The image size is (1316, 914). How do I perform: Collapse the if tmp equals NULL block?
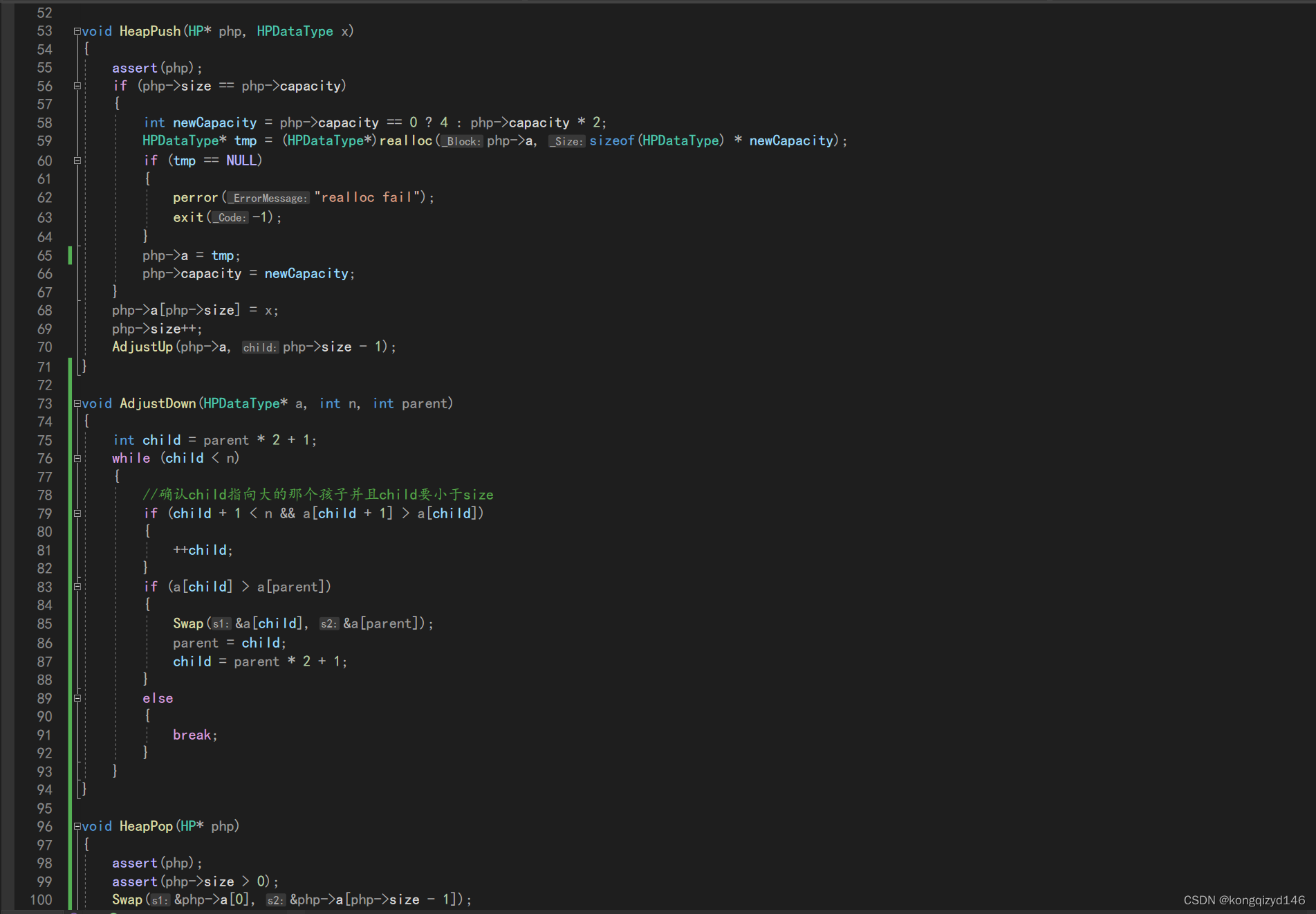pos(77,160)
